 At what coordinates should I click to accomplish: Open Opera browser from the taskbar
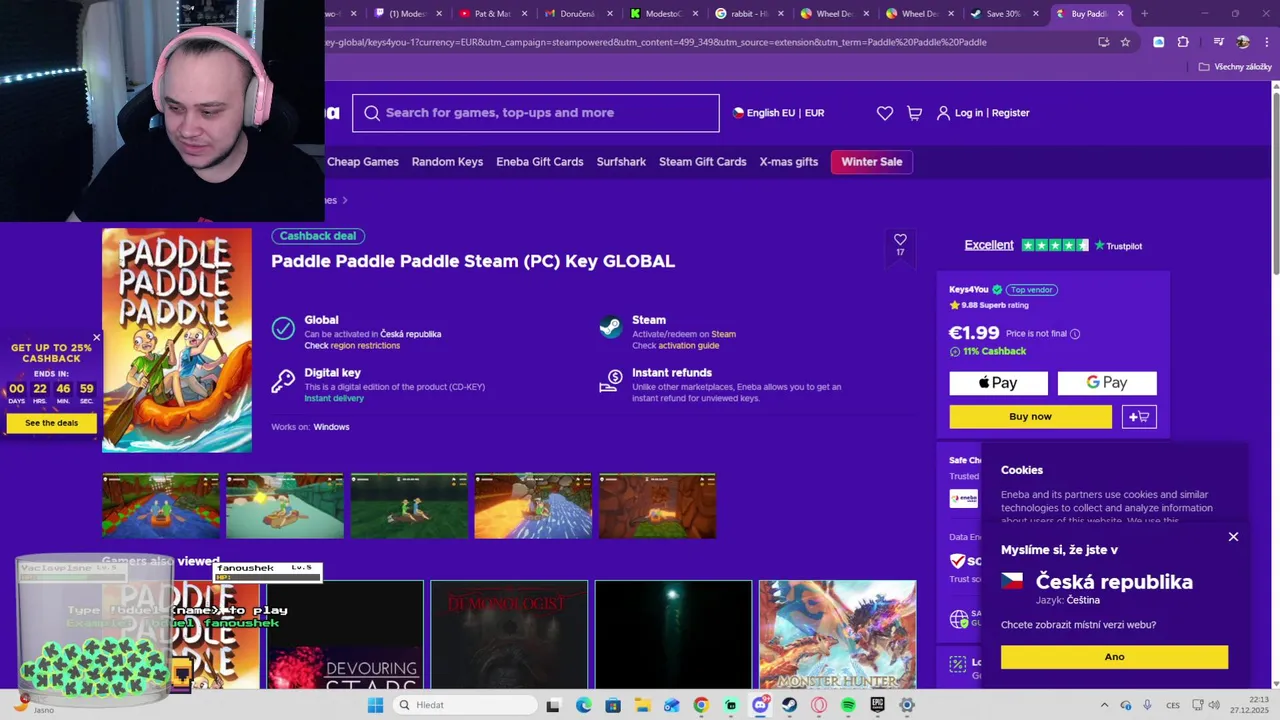[x=819, y=705]
